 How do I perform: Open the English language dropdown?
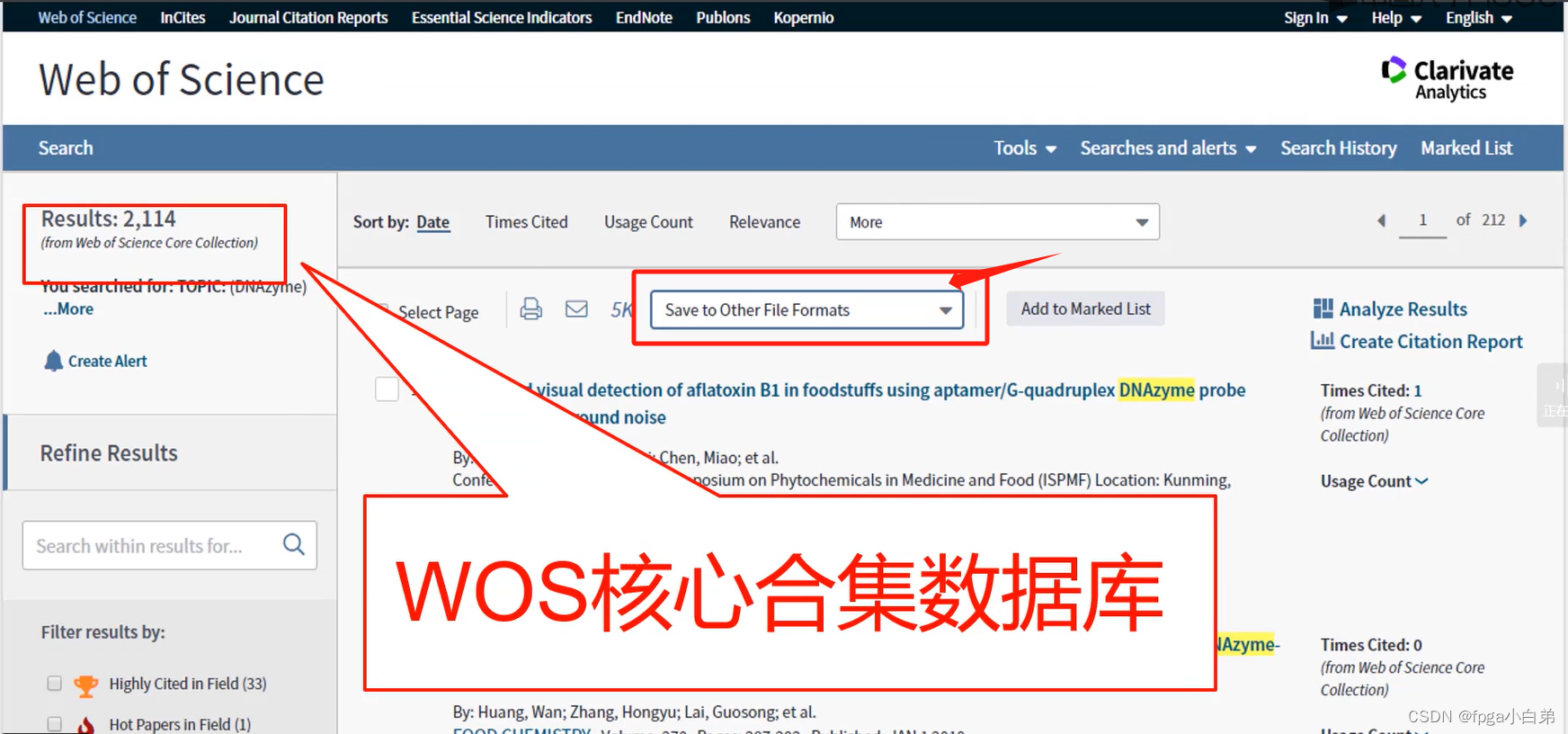(x=1479, y=18)
